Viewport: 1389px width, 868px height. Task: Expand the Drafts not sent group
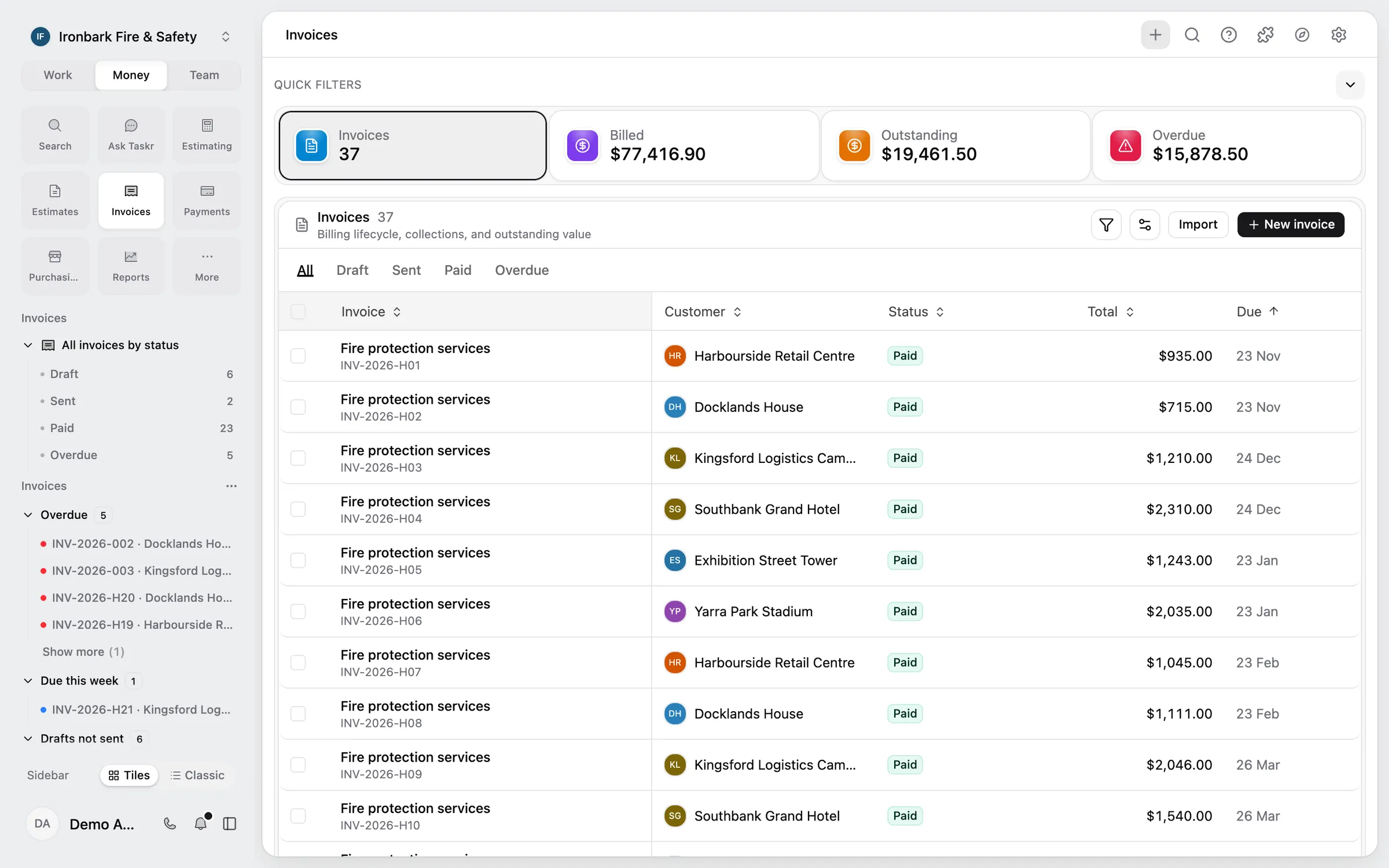(x=28, y=738)
